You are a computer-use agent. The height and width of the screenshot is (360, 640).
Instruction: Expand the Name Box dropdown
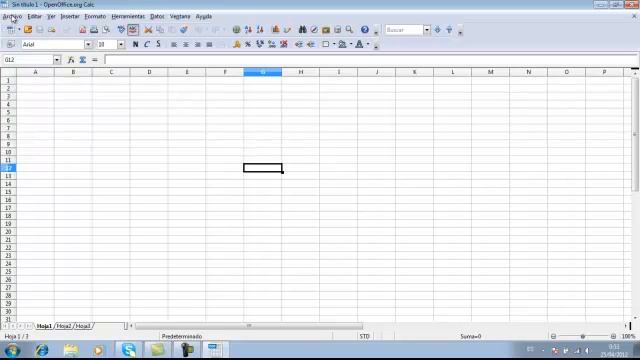(x=57, y=60)
